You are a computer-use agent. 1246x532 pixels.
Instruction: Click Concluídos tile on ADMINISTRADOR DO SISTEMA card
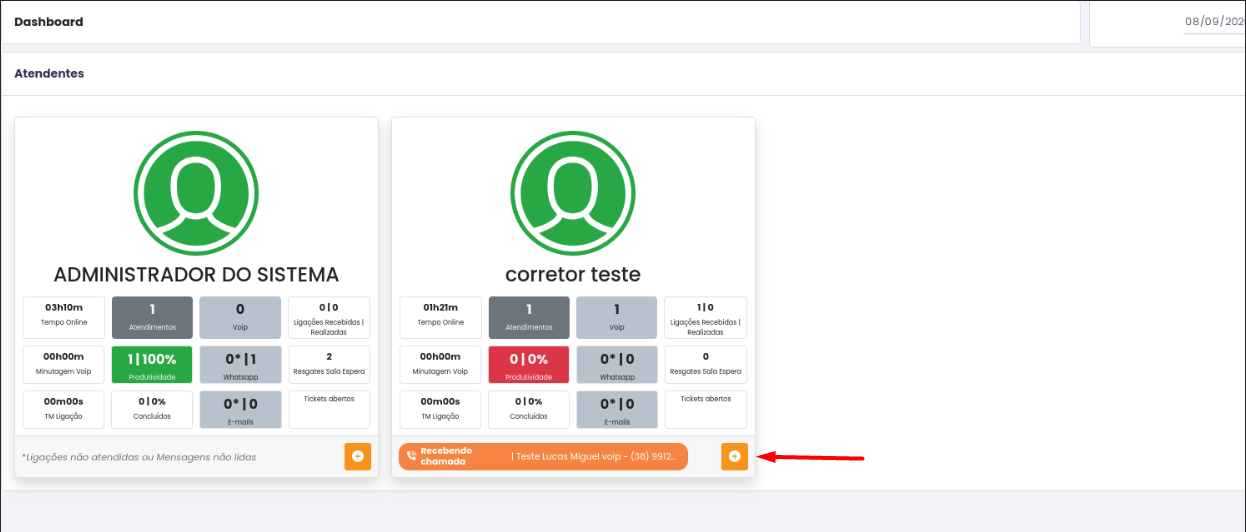pos(152,409)
